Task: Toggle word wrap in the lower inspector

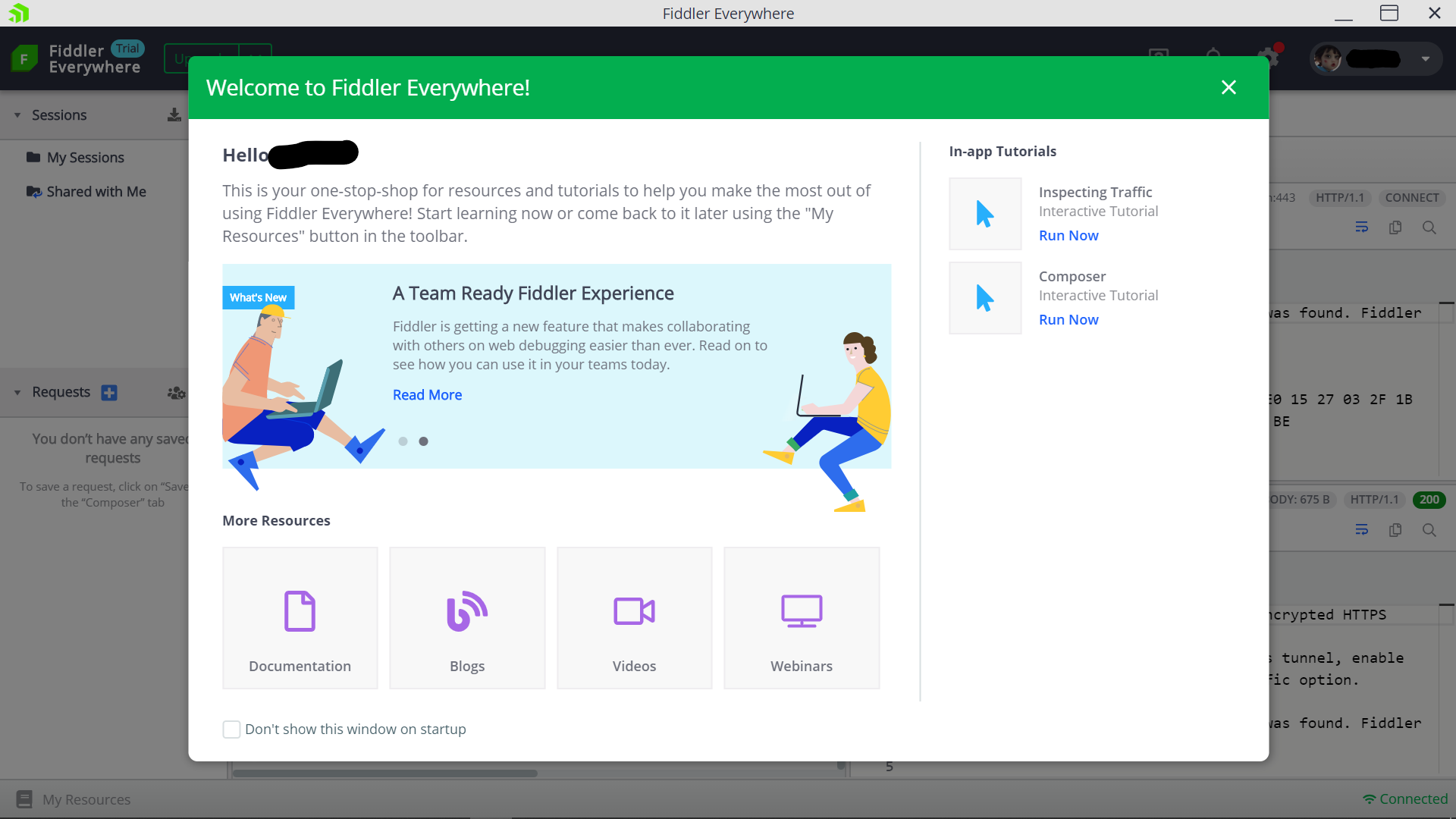Action: [x=1362, y=530]
